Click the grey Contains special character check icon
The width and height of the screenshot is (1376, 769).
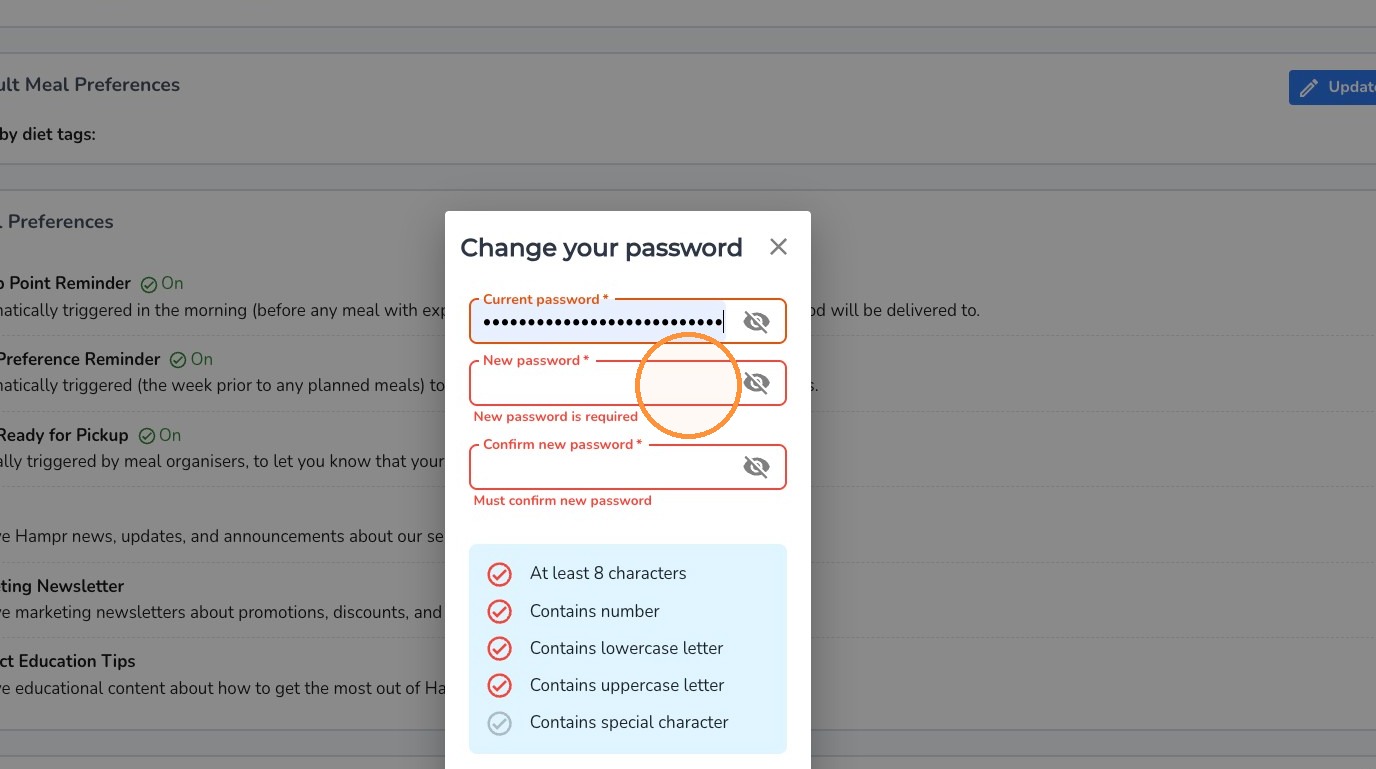(x=499, y=723)
